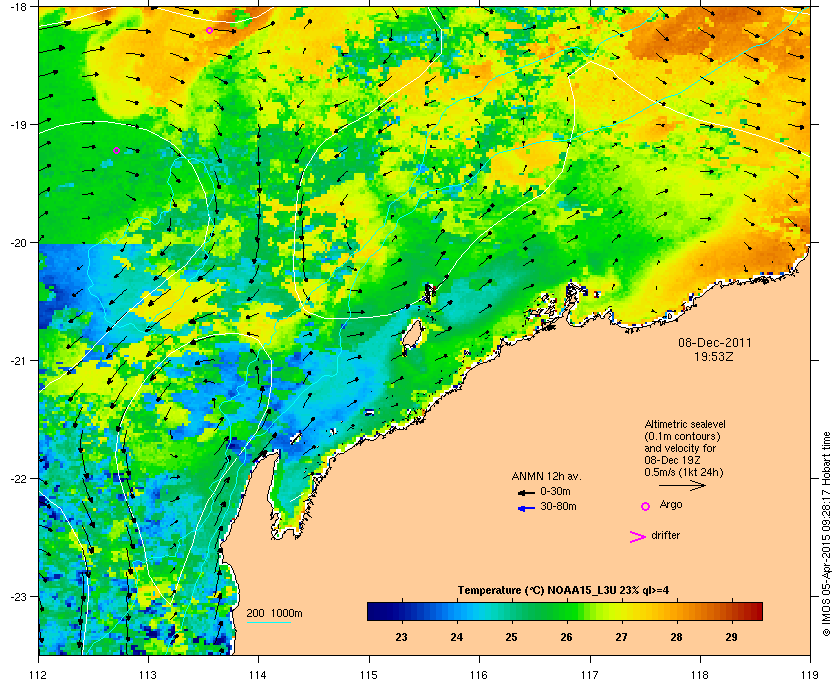
Task: Click the '200 1000m' isobath label
Action: pos(274,614)
